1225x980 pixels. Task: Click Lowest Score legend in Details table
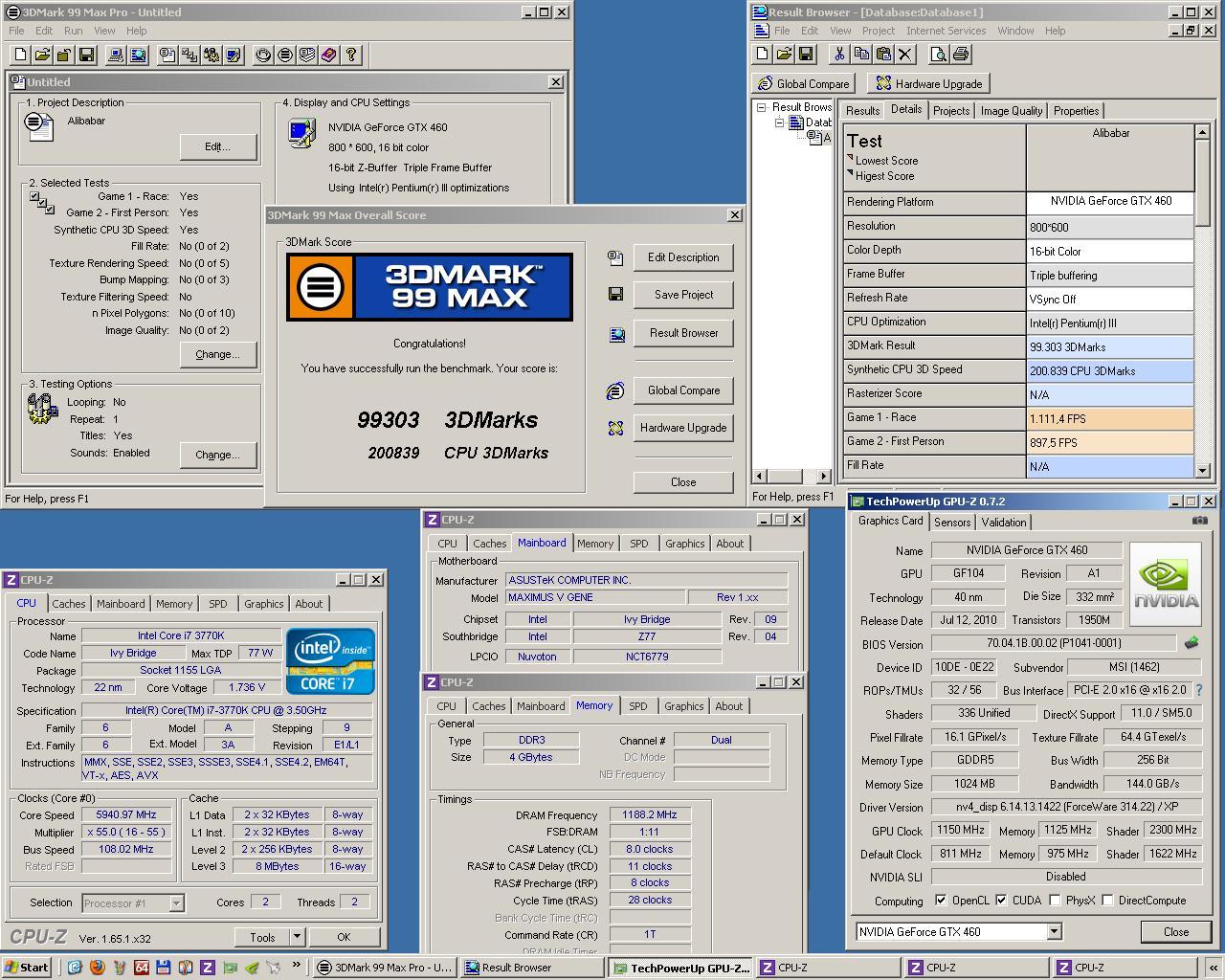tap(886, 161)
